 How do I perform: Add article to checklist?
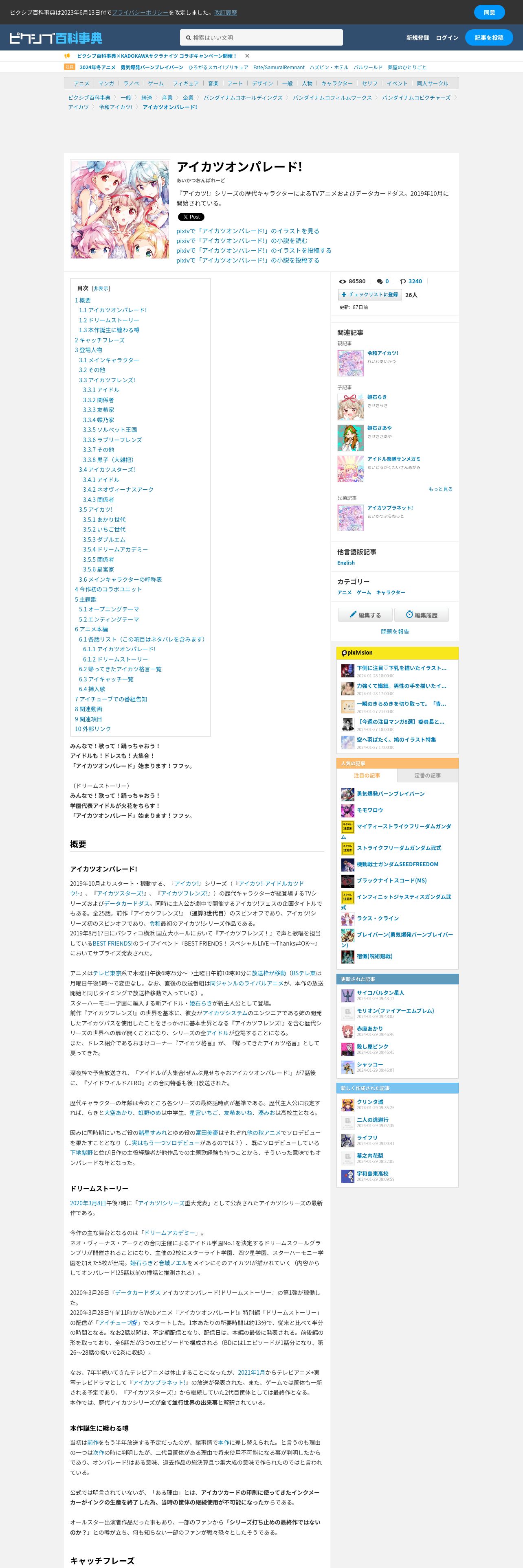click(x=369, y=295)
